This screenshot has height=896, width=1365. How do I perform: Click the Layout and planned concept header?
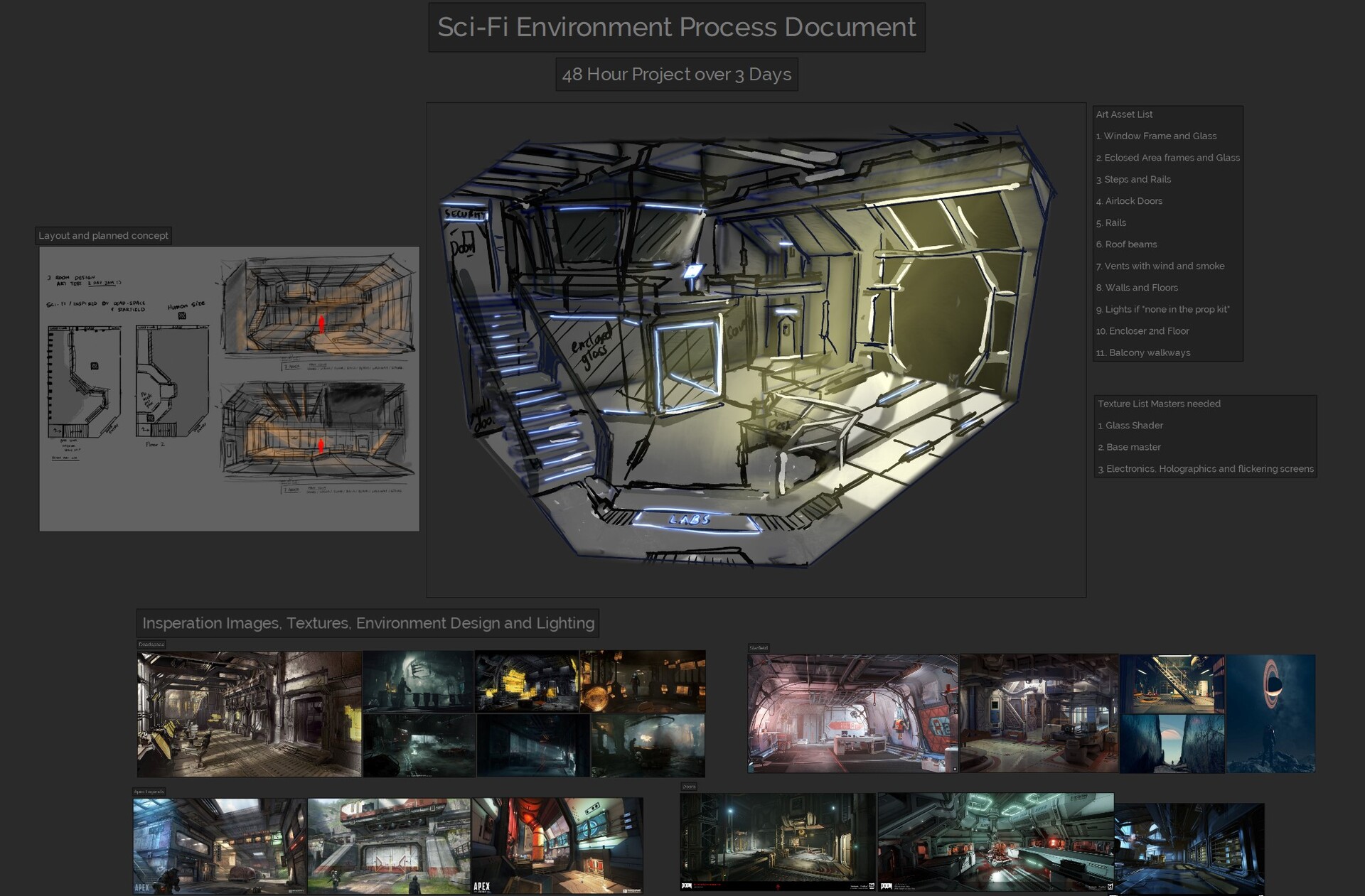(104, 235)
